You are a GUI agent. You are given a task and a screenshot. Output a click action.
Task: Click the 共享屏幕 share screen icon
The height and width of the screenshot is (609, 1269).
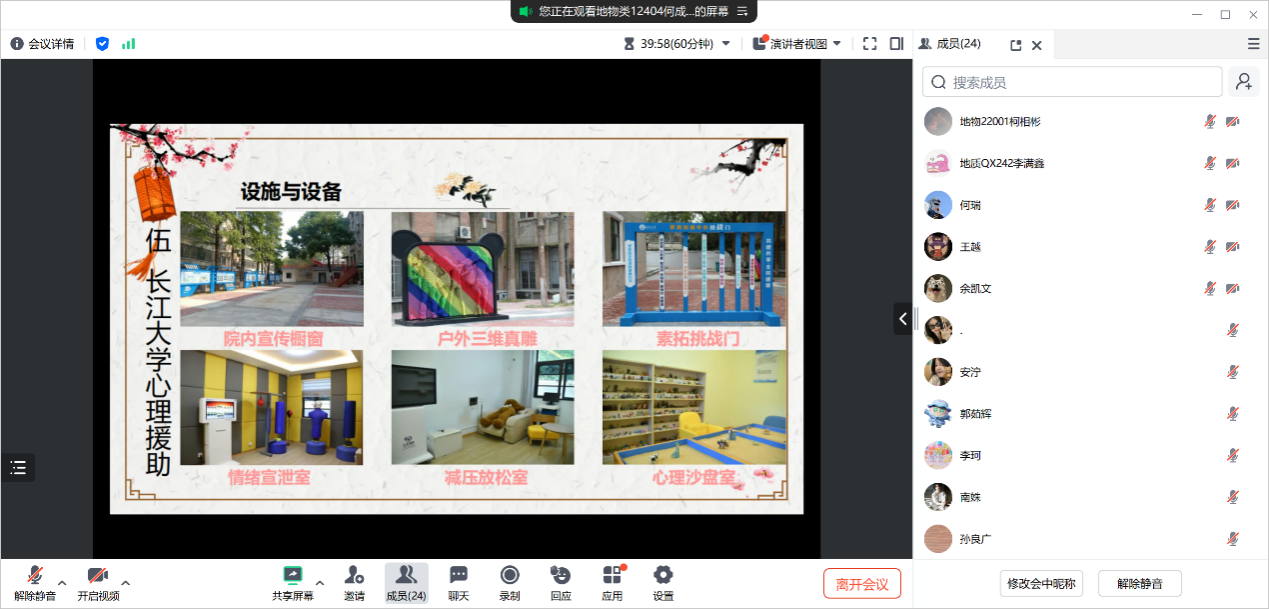292,575
